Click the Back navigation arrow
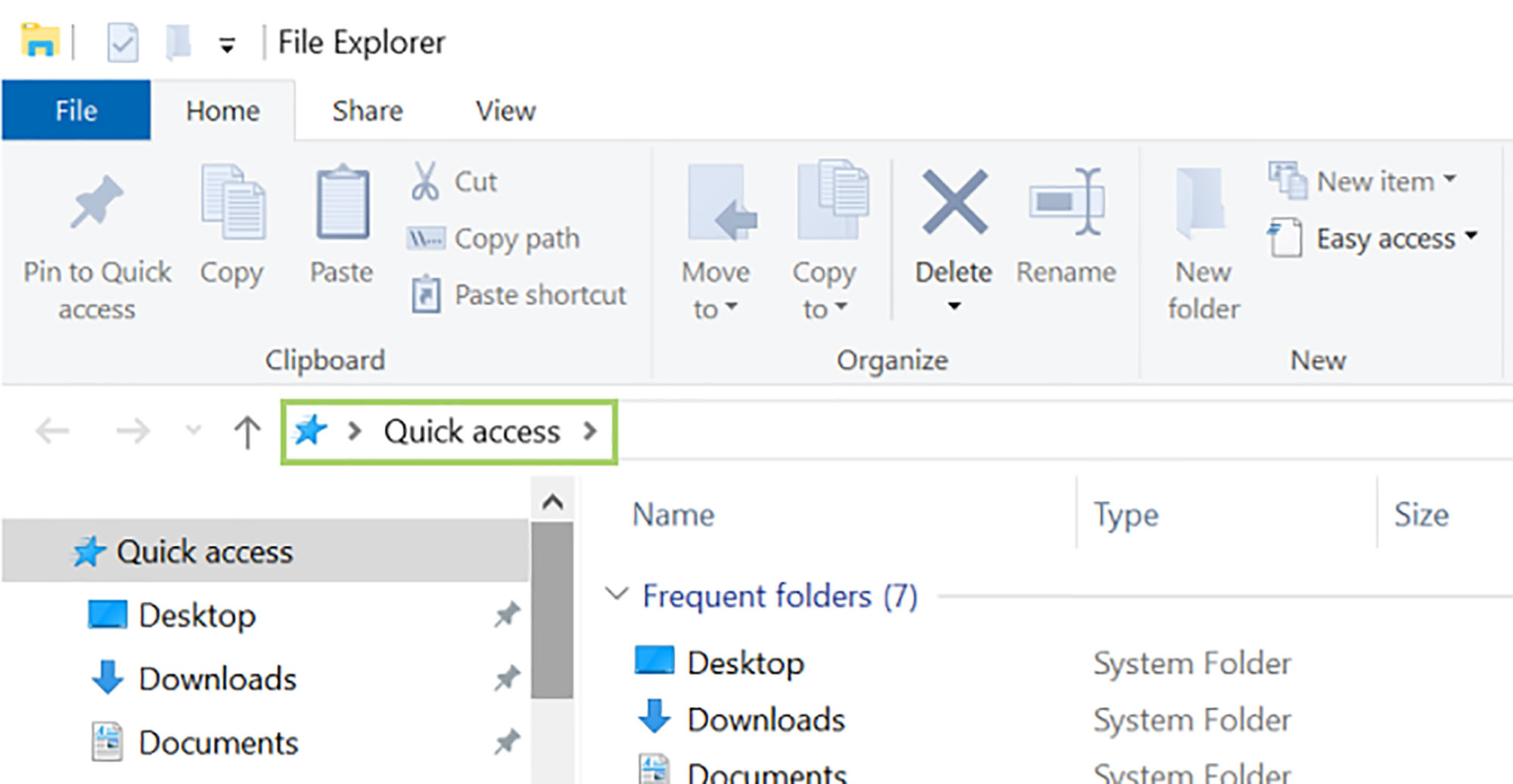 pyautogui.click(x=52, y=432)
